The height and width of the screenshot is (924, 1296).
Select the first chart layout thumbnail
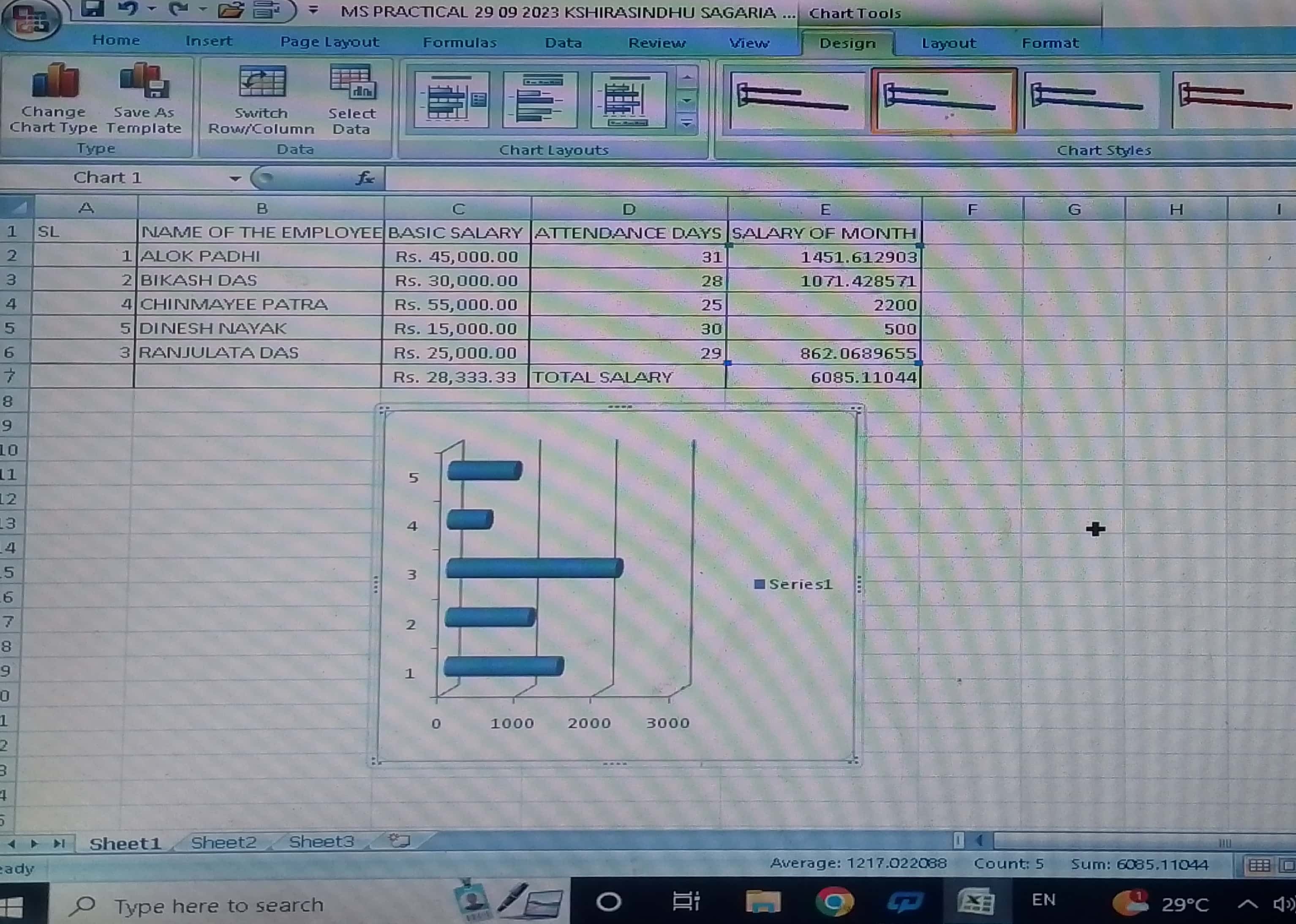(x=451, y=101)
